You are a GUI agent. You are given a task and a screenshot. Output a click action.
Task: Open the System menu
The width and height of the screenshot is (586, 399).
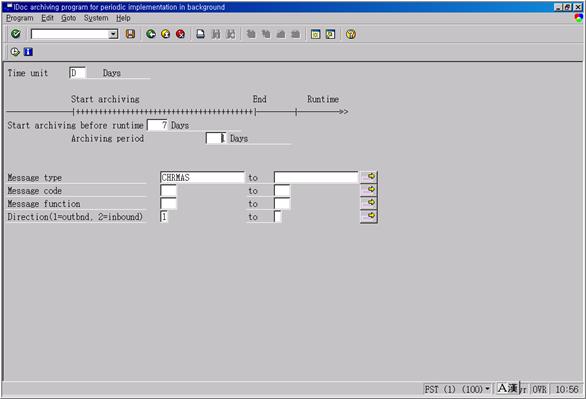[x=96, y=18]
